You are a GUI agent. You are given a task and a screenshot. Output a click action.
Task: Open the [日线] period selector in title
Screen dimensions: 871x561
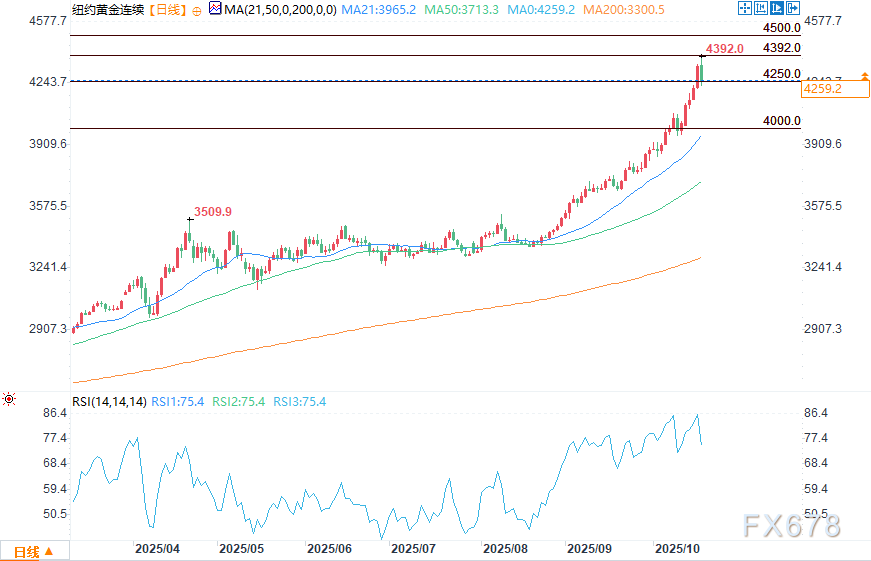pyautogui.click(x=167, y=10)
